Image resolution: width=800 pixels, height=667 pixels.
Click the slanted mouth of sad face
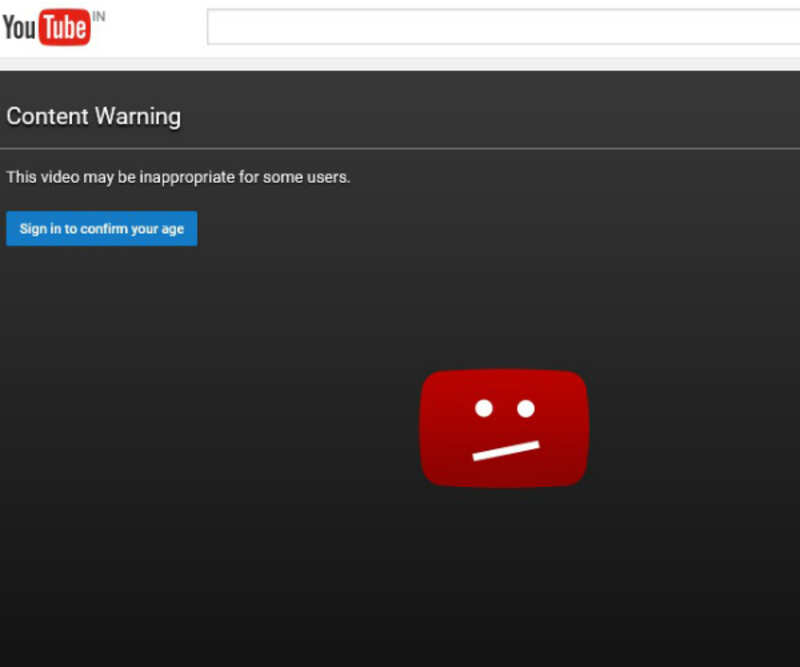(x=506, y=450)
